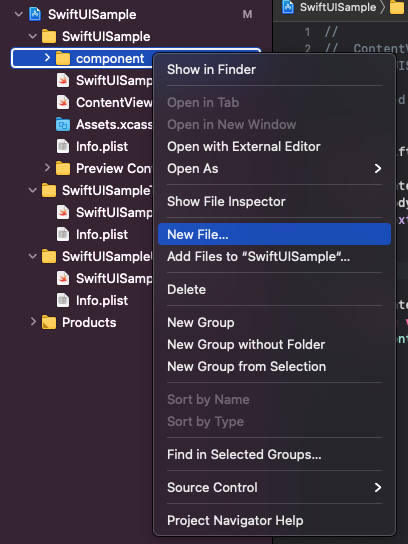Collapse the SwiftUISampleUITests group
This screenshot has width=408, height=544.
pyautogui.click(x=33, y=256)
